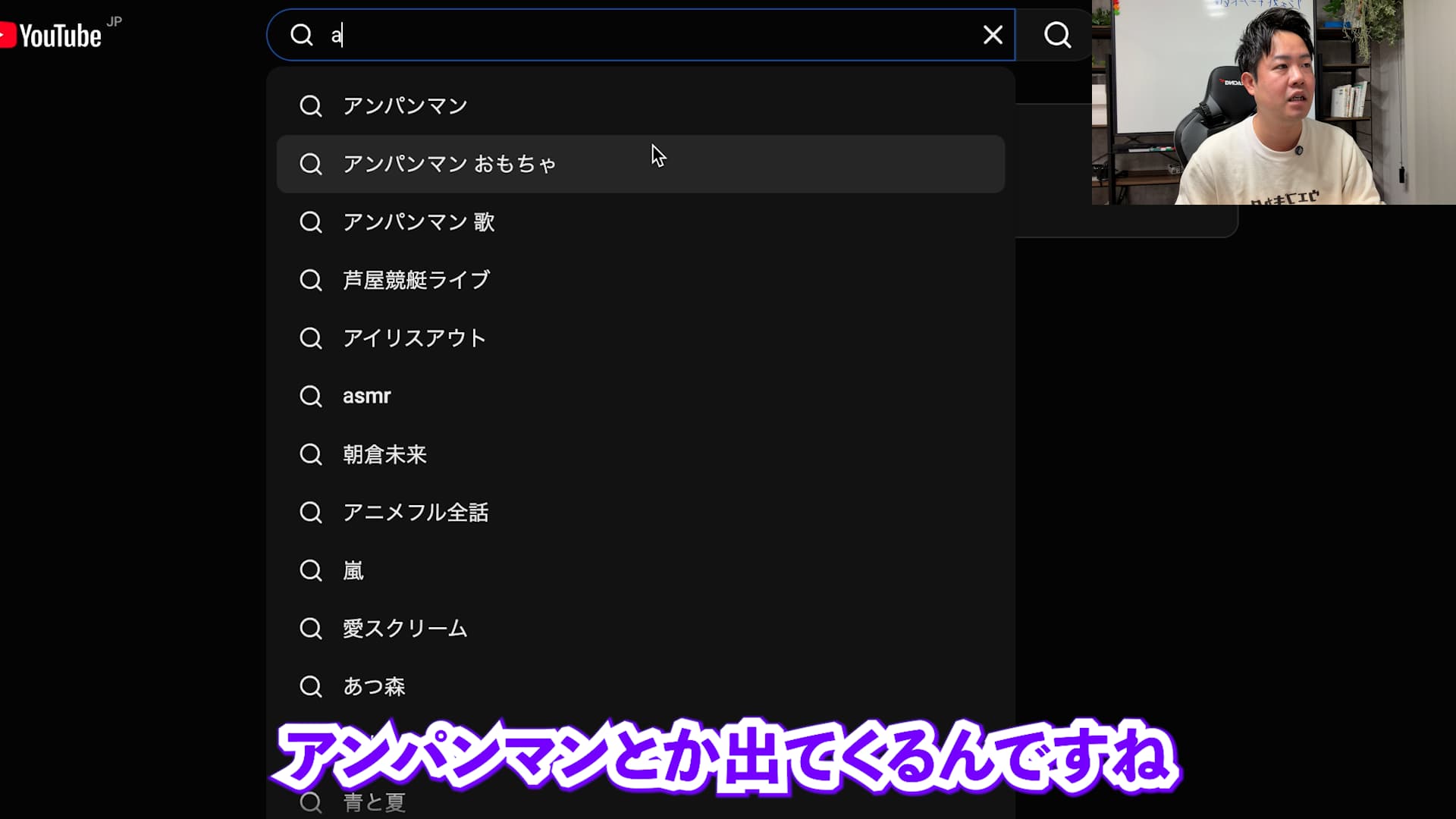Image resolution: width=1456 pixels, height=819 pixels.
Task: Choose アニメフル全話 suggestion
Action: pos(416,513)
